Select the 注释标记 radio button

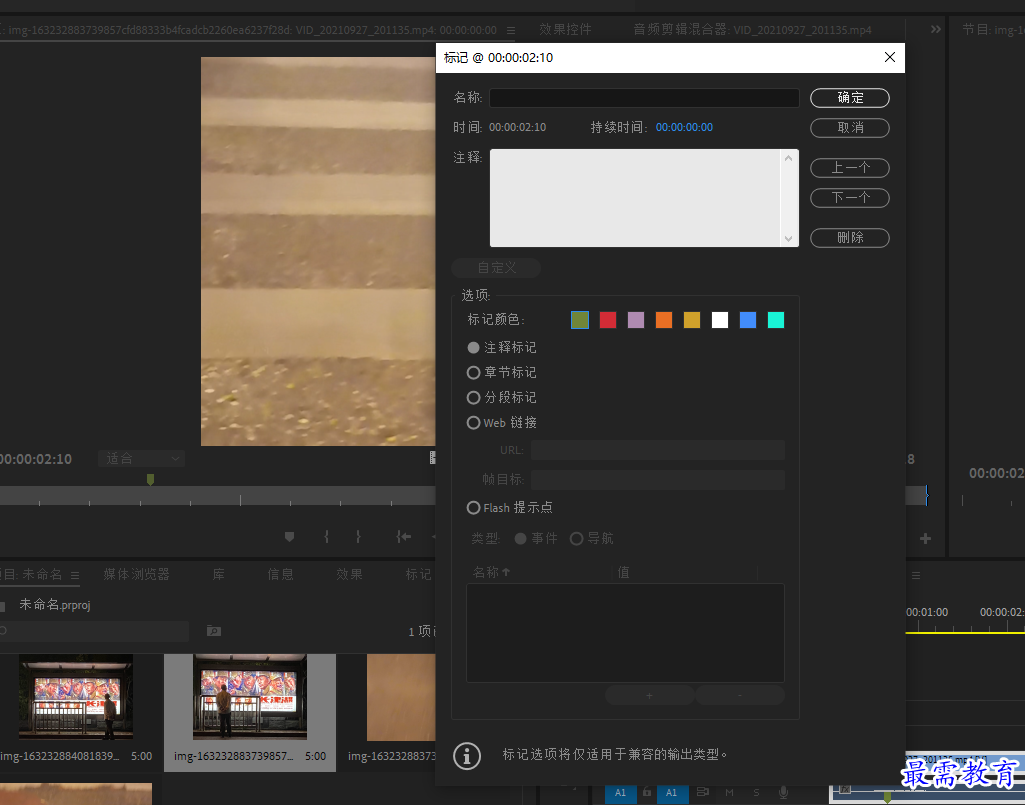[x=473, y=347]
